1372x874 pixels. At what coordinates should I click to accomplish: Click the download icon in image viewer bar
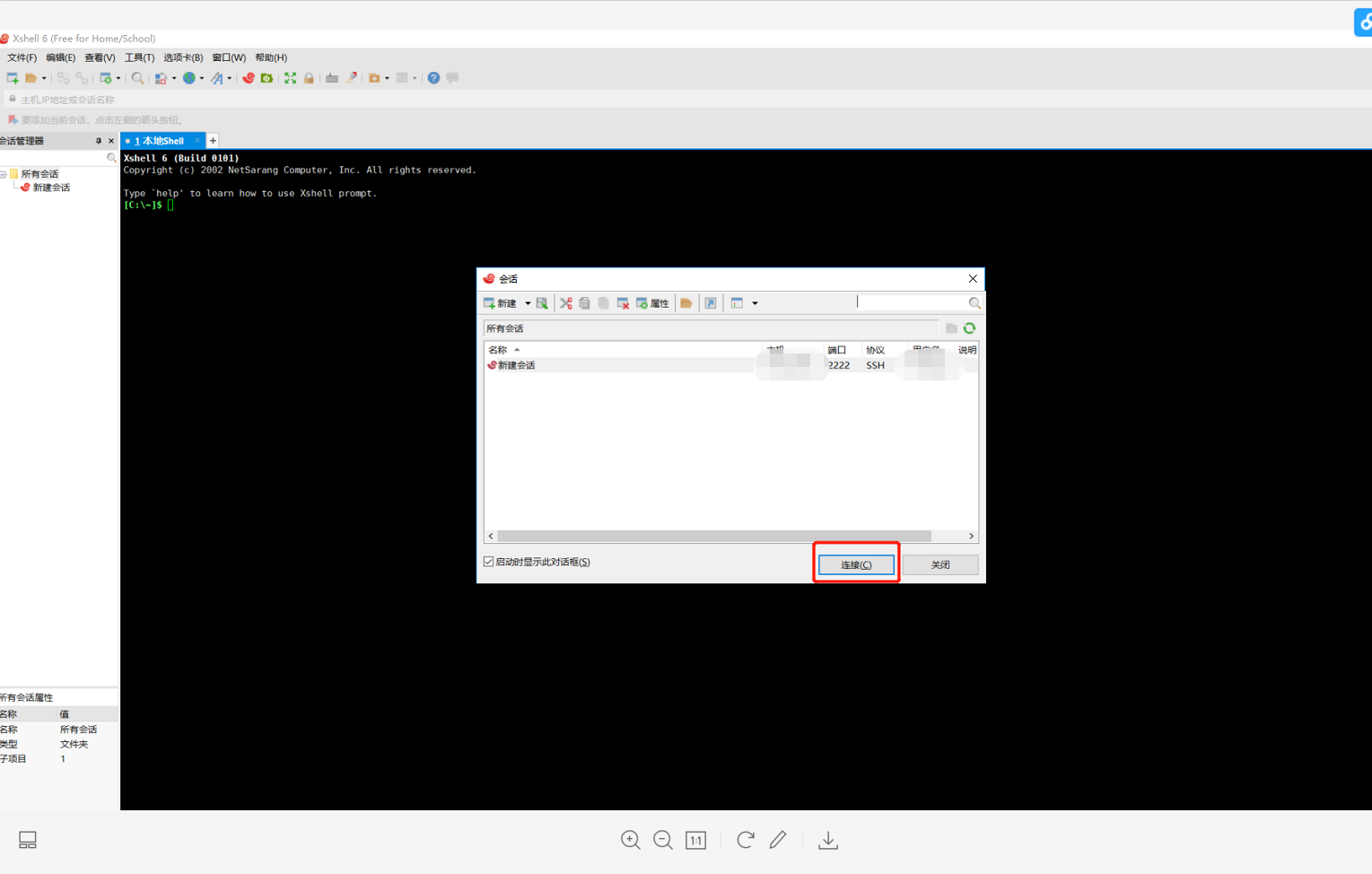click(828, 840)
